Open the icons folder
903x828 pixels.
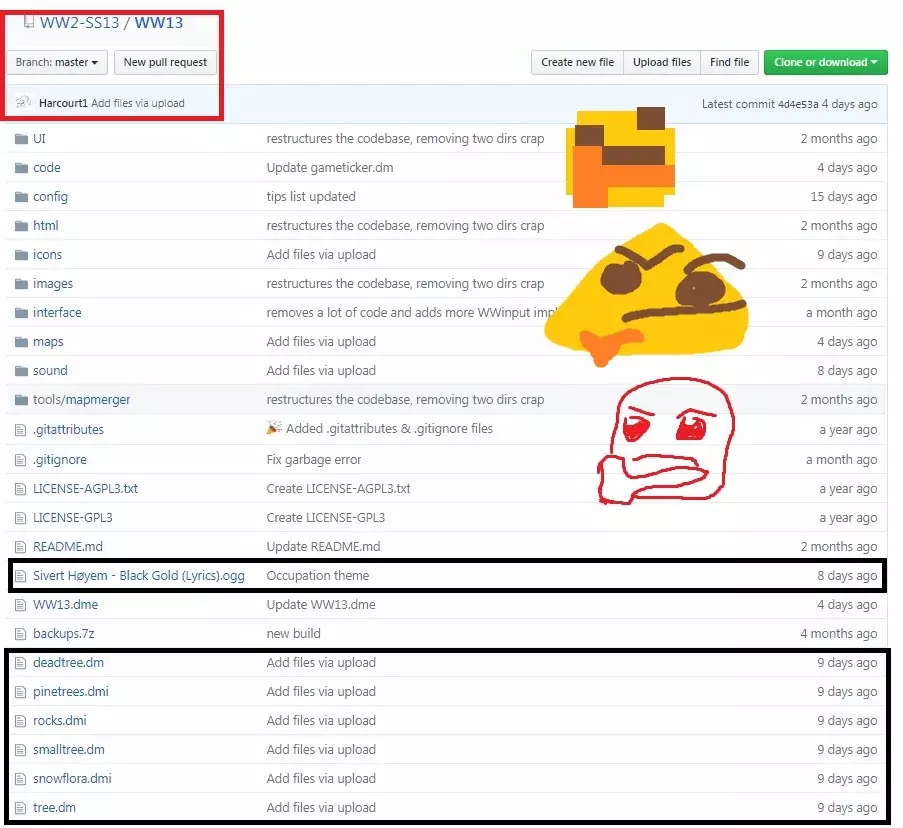pos(47,255)
